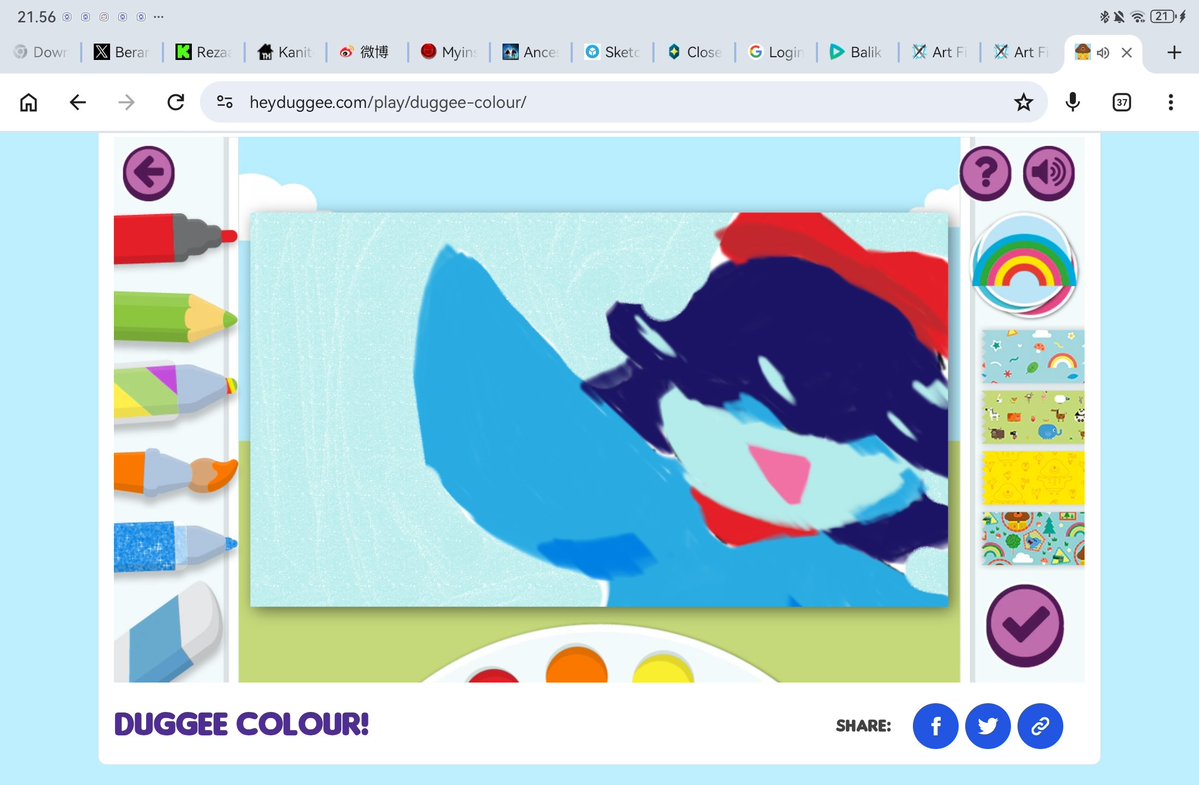Switch to the Down tab
Viewport: 1199px width, 785px height.
[41, 52]
